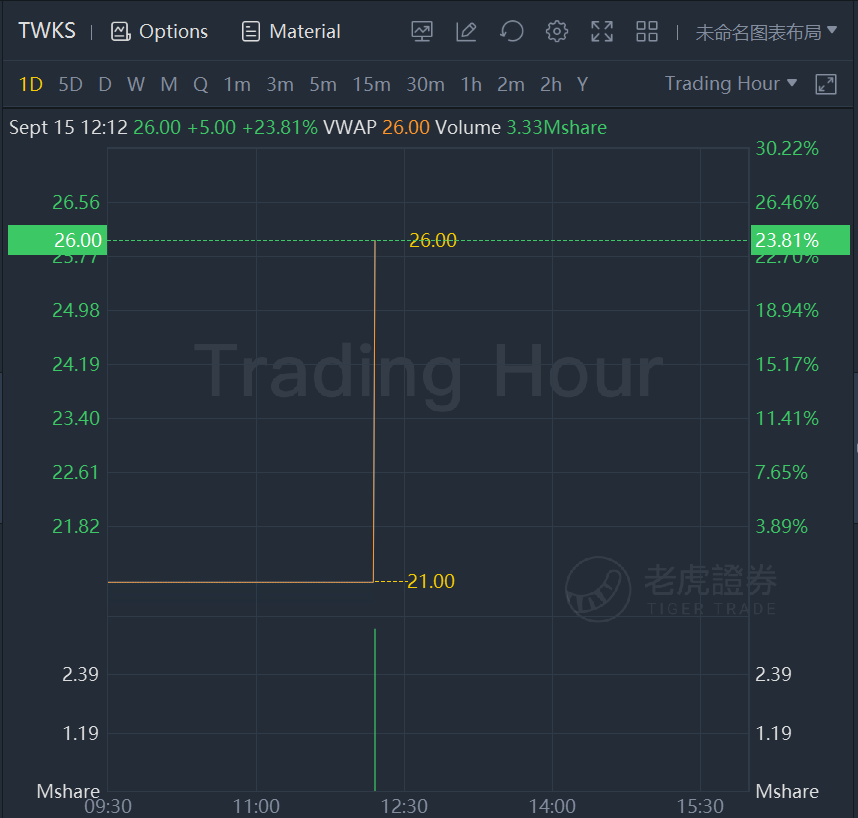Viewport: 858px width, 818px height.
Task: Click the 11.41% percentage axis label
Action: point(787,419)
